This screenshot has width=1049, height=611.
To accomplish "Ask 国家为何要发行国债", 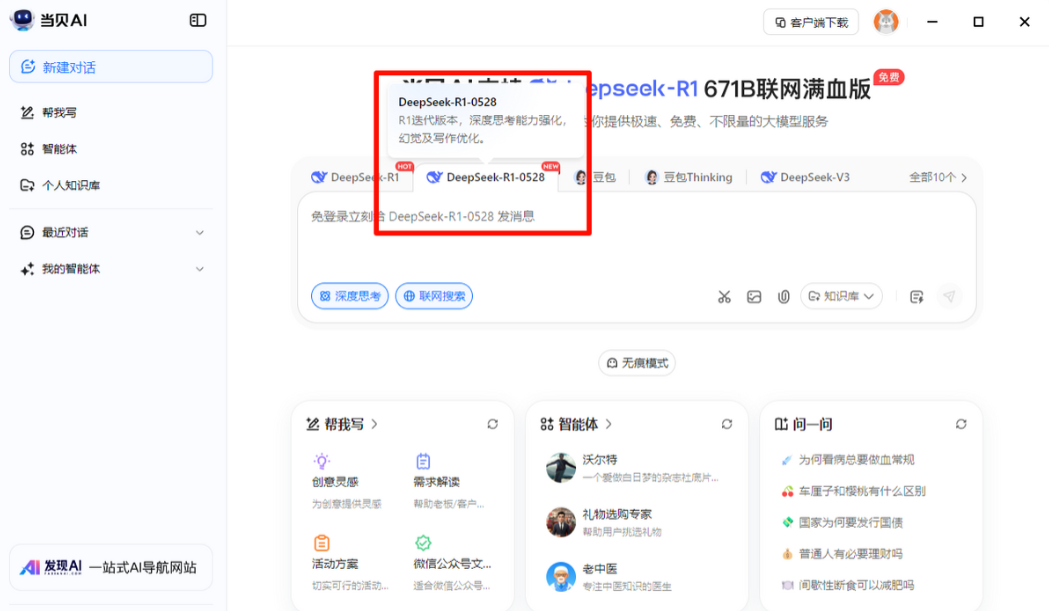I will (x=842, y=523).
